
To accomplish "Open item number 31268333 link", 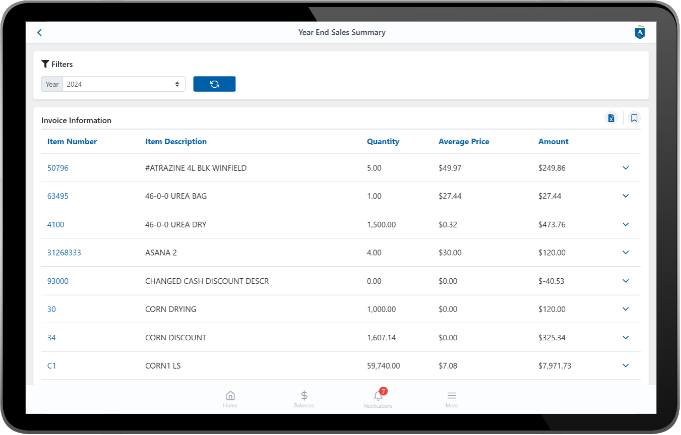I will [64, 252].
